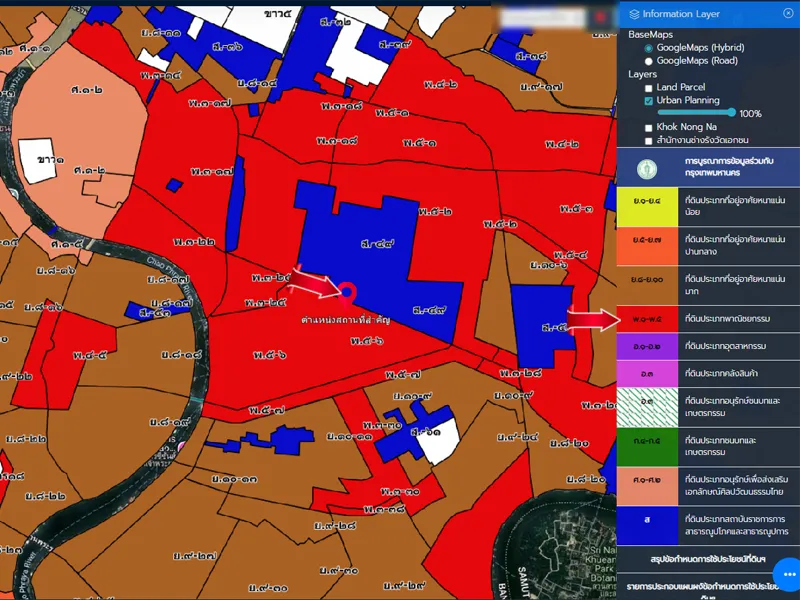The image size is (800, 600).
Task: Click the Bangkok emblem logo in legend header
Action: [x=647, y=166]
